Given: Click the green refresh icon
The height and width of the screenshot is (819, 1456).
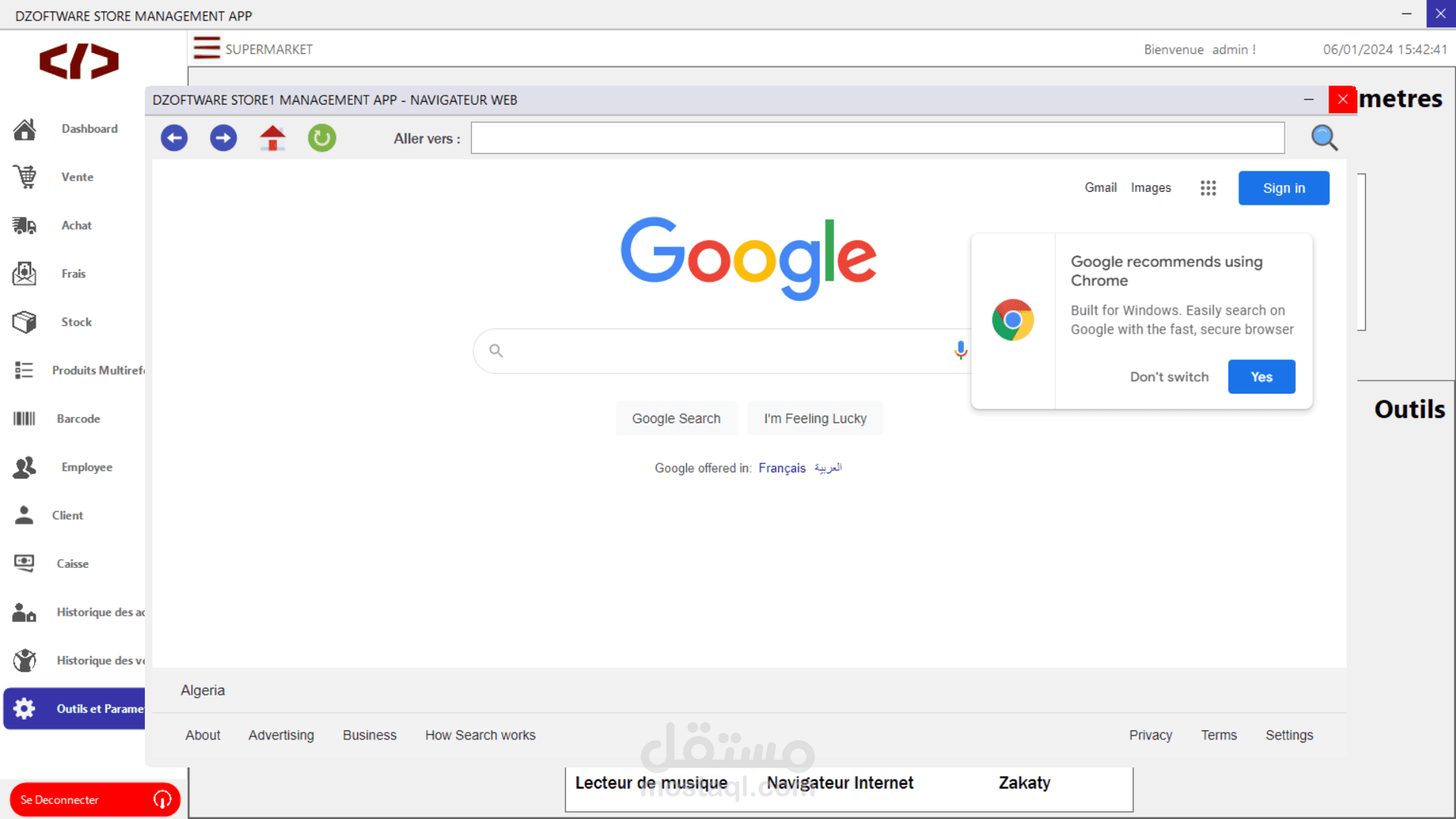Looking at the screenshot, I should coord(322,138).
